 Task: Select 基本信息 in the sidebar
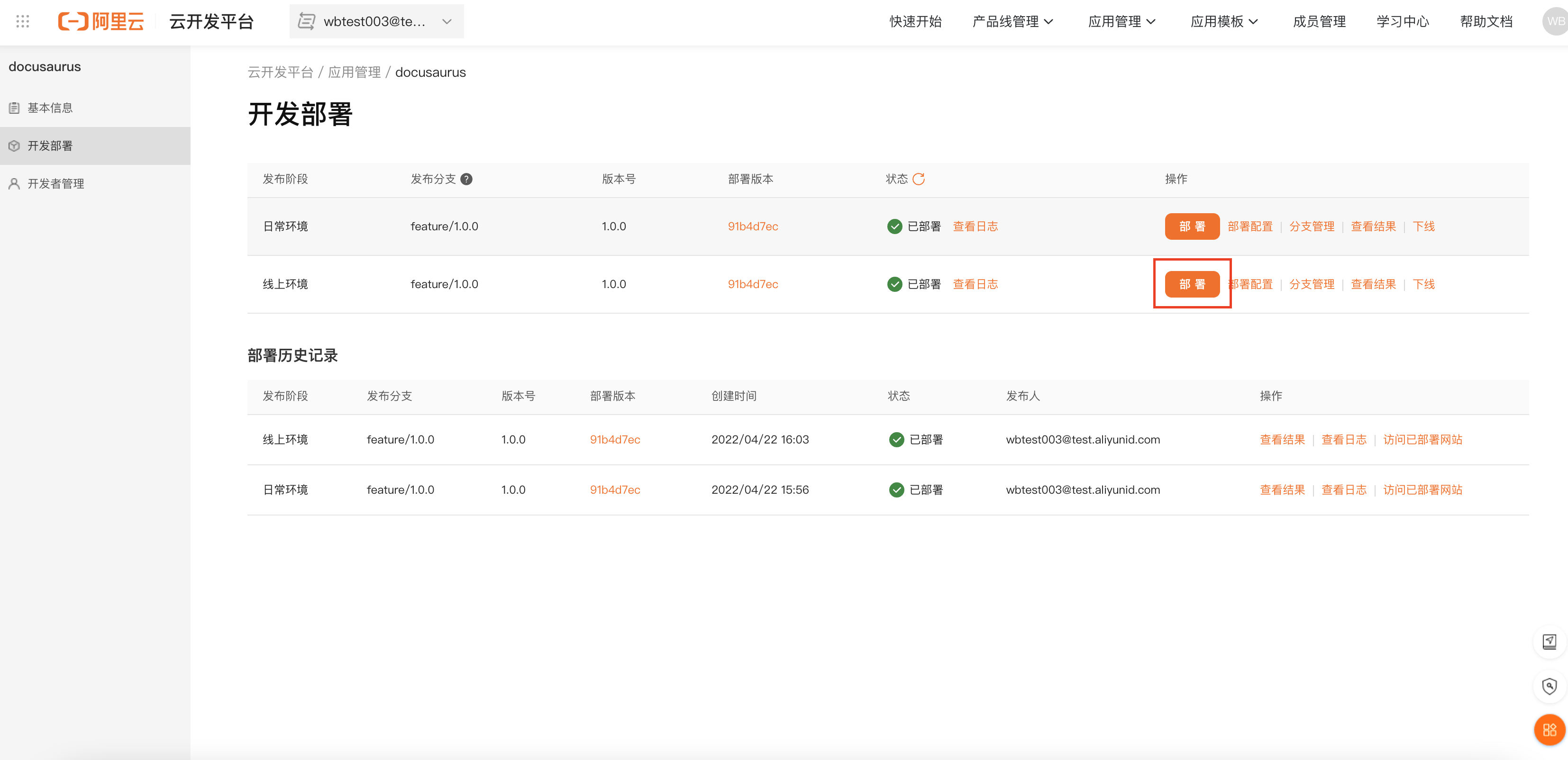[x=95, y=108]
